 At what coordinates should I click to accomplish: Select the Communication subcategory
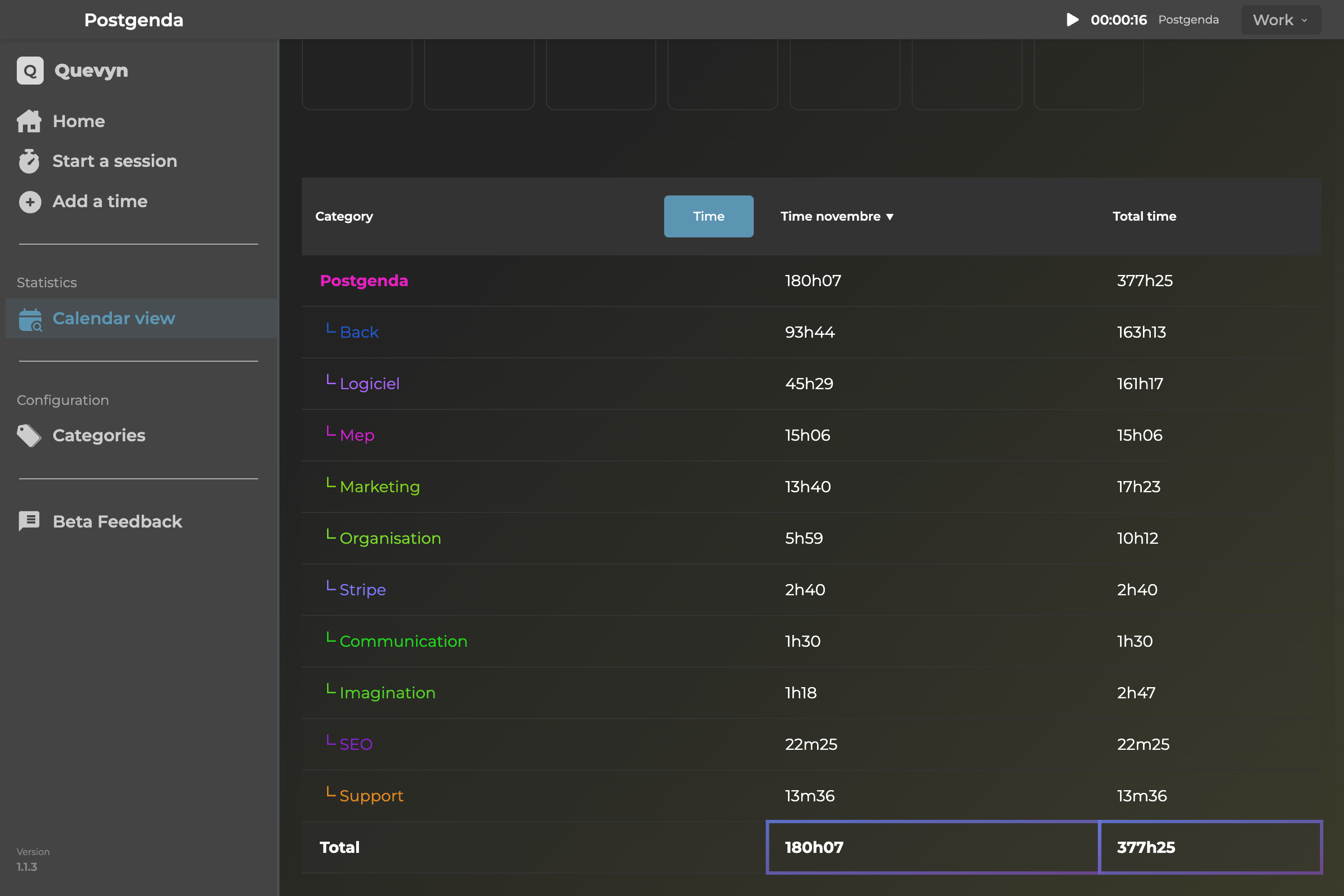click(403, 641)
